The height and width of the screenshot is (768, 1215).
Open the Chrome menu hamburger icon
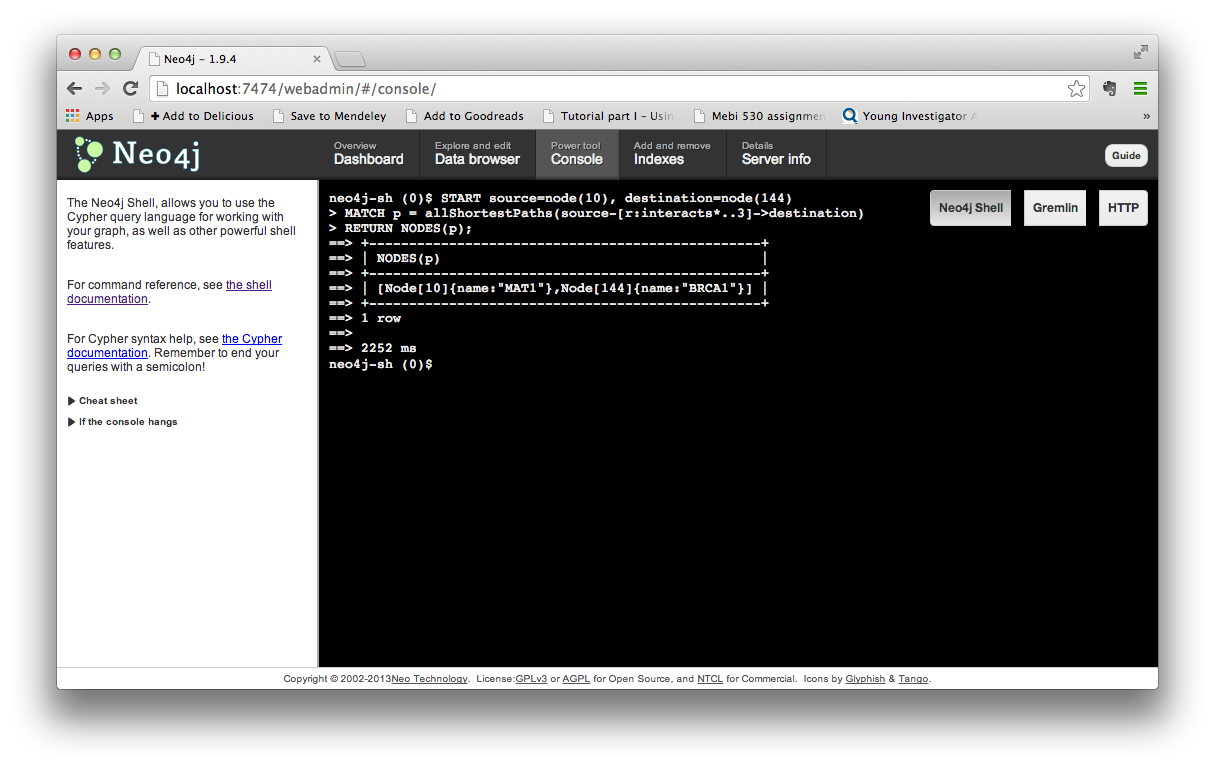[x=1140, y=88]
